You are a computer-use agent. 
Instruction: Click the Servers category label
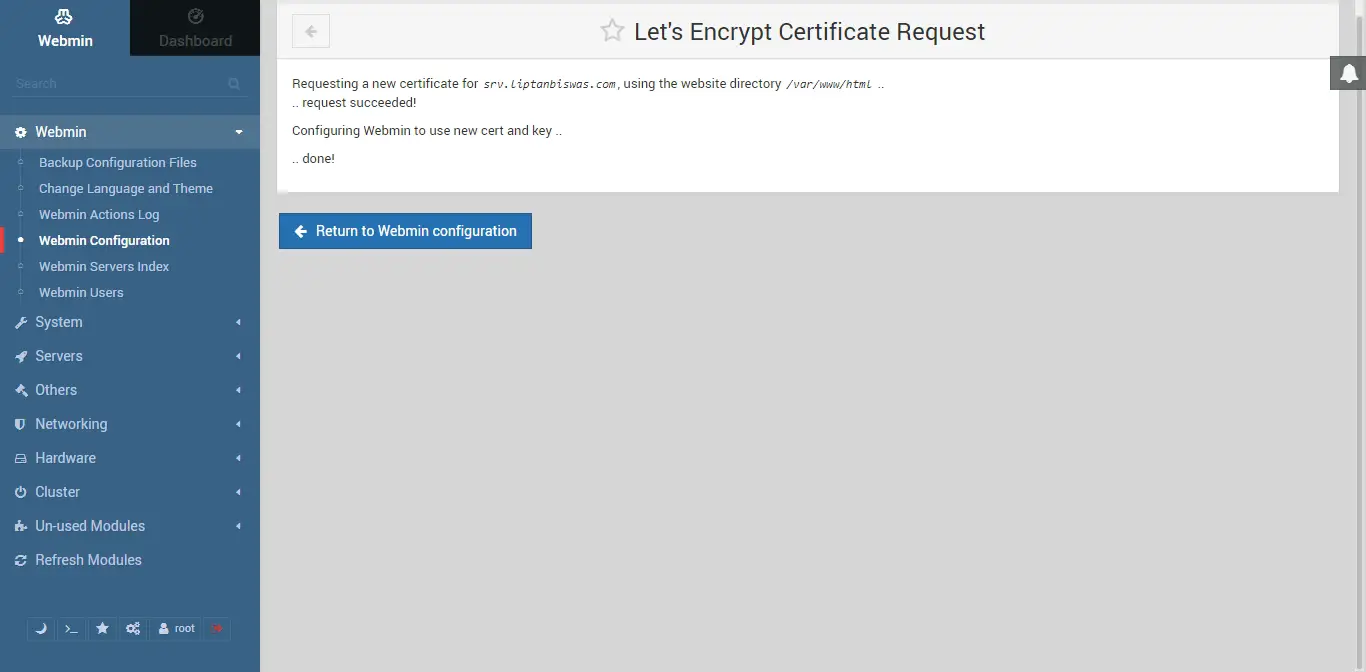click(59, 356)
